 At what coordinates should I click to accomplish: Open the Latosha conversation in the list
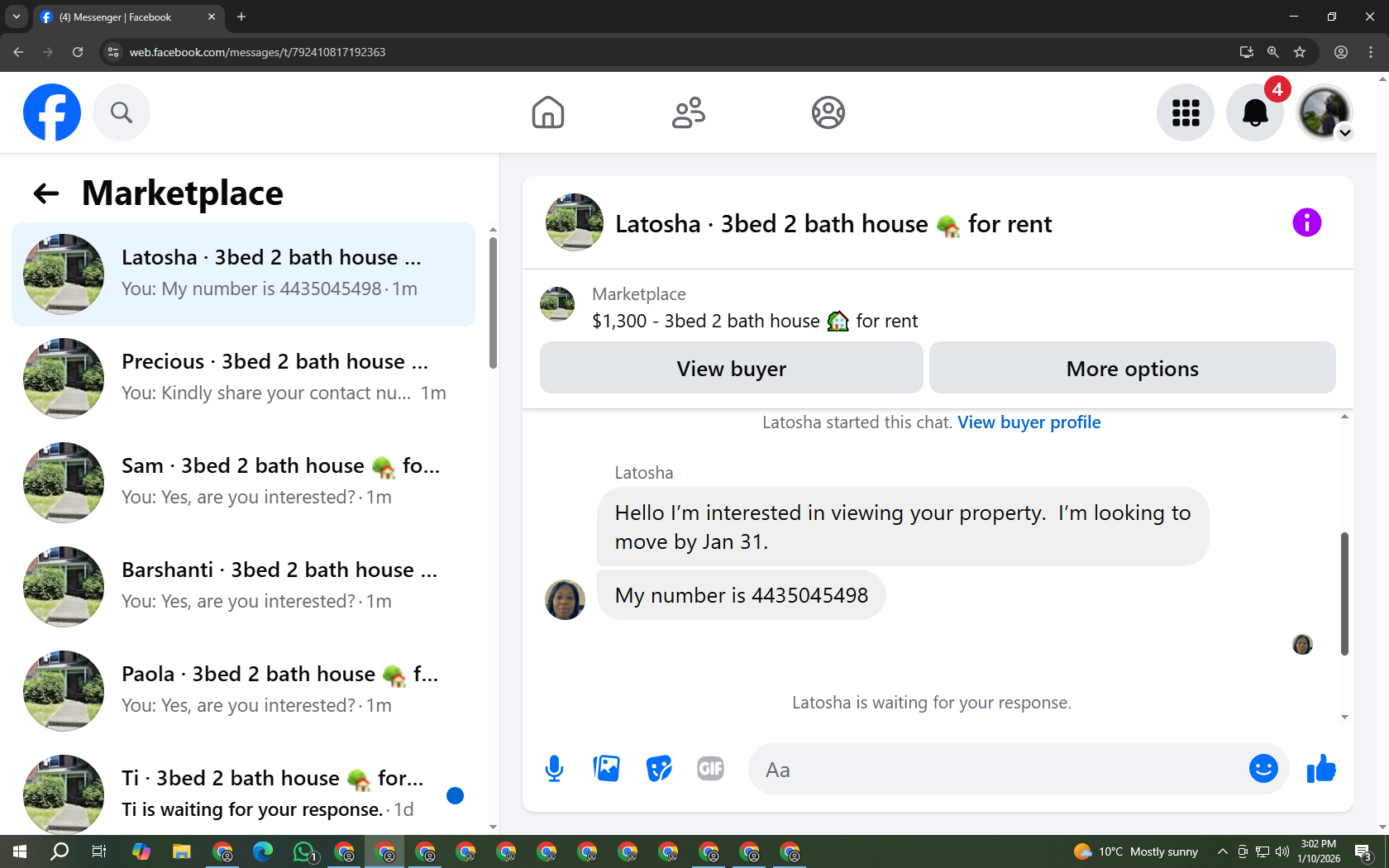tap(243, 274)
